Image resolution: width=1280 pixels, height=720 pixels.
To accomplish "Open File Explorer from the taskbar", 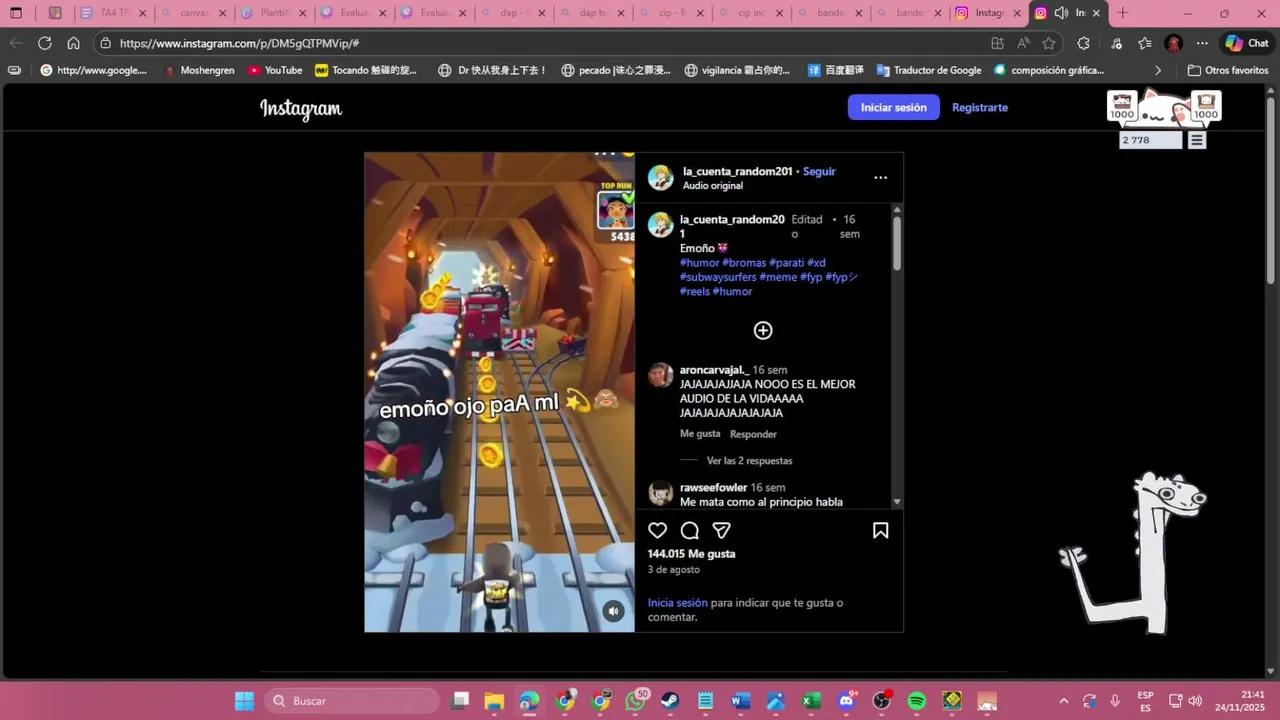I will coord(494,701).
